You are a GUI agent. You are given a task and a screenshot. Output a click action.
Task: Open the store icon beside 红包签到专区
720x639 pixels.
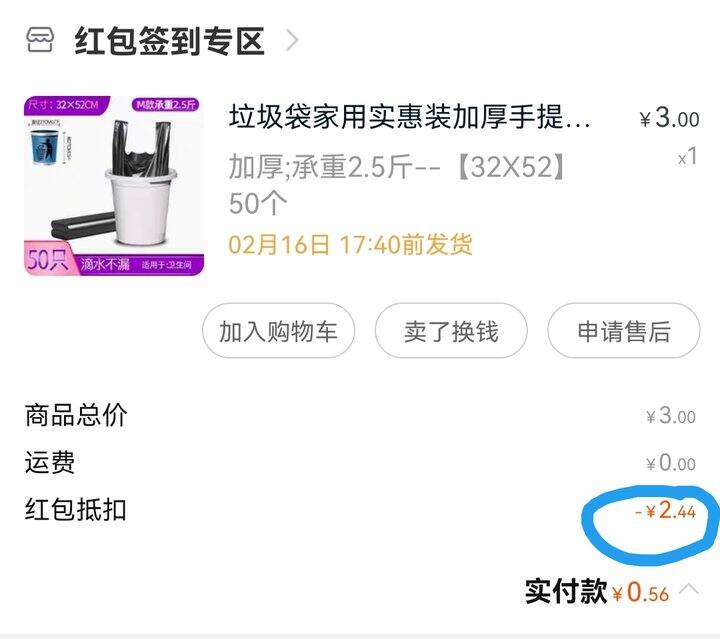[39, 40]
